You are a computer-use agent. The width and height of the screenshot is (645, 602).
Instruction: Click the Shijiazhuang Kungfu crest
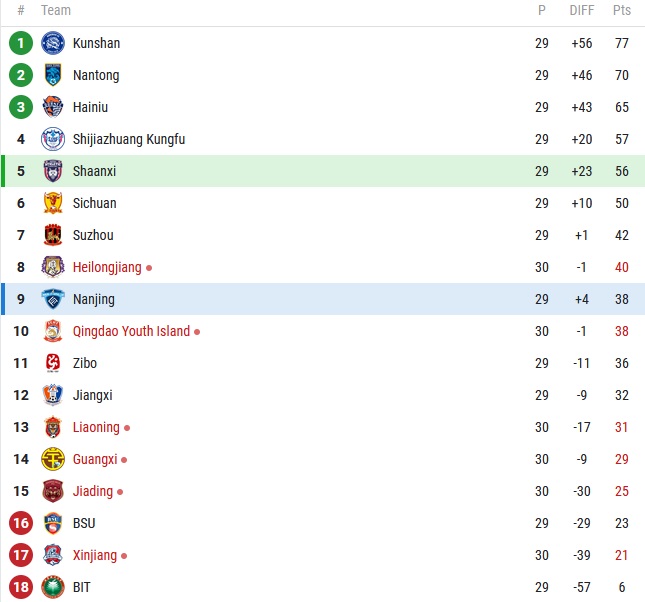tap(53, 139)
